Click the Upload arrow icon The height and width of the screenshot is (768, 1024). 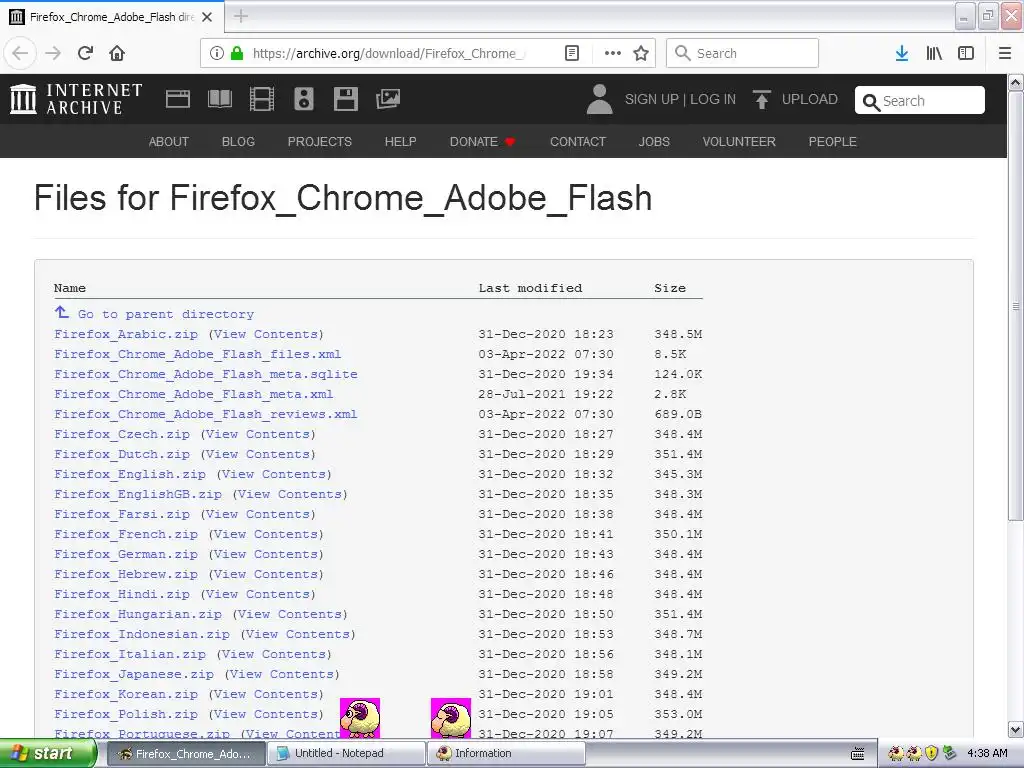point(761,99)
